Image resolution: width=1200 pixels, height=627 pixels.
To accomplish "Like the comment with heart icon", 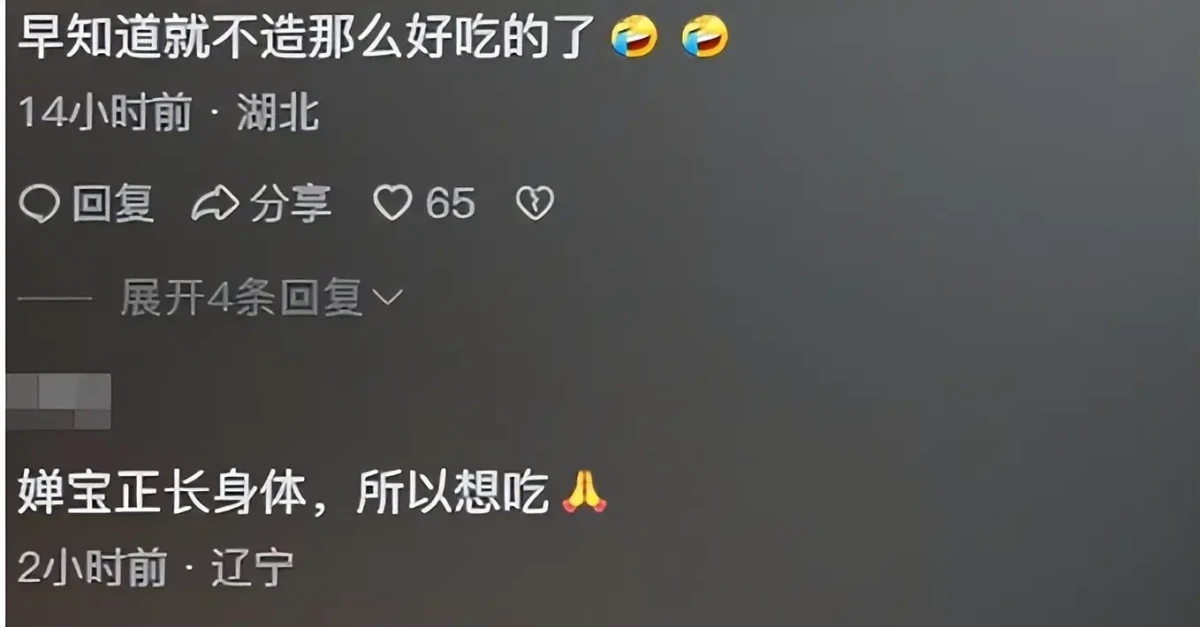I will click(392, 205).
